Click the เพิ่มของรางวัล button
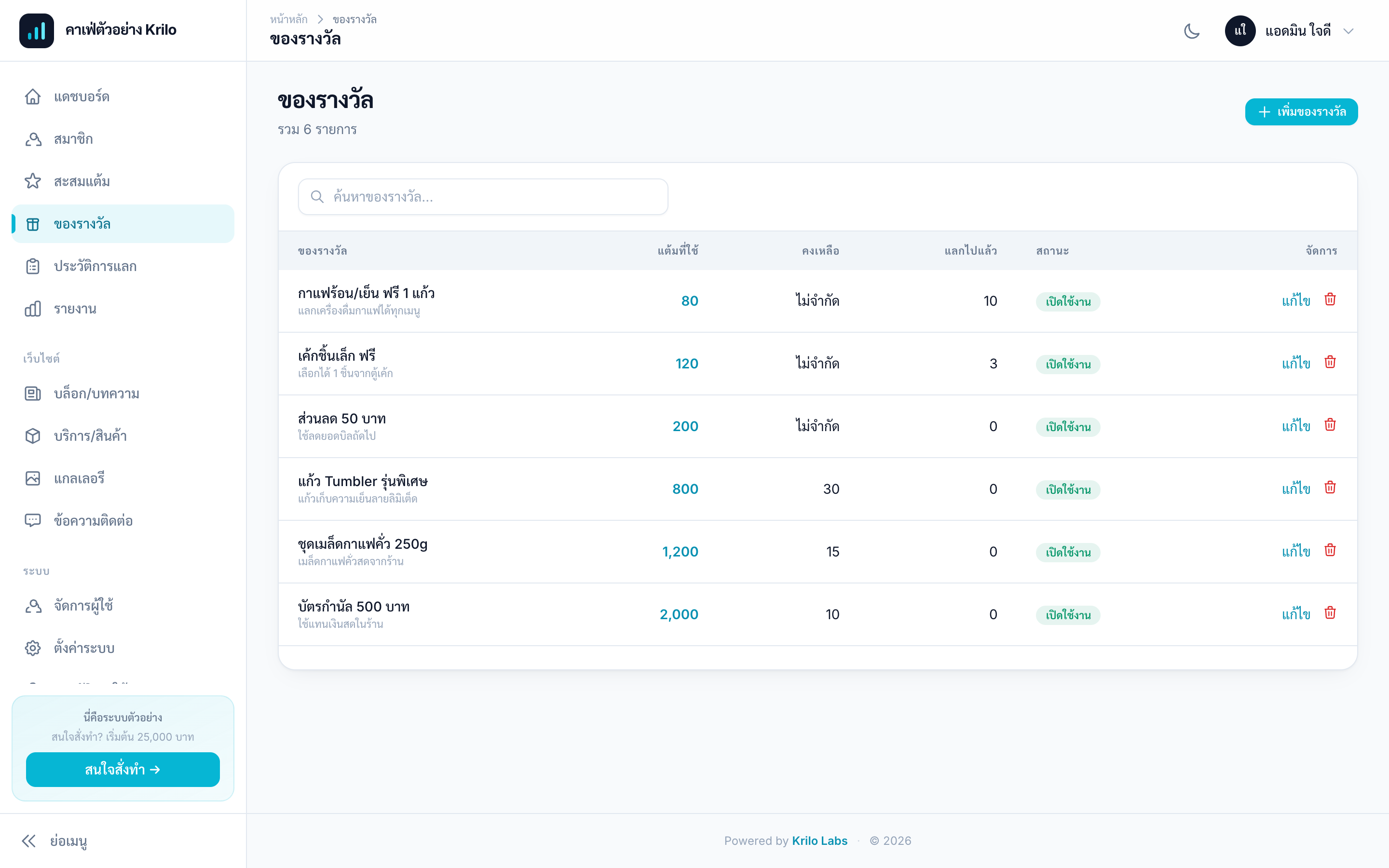Screen dimensions: 1389x868 (1301, 112)
